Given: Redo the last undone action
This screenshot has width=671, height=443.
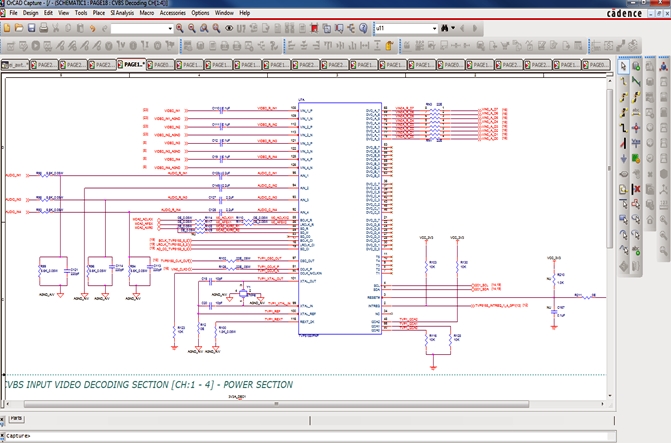Looking at the screenshot, I should [x=104, y=28].
